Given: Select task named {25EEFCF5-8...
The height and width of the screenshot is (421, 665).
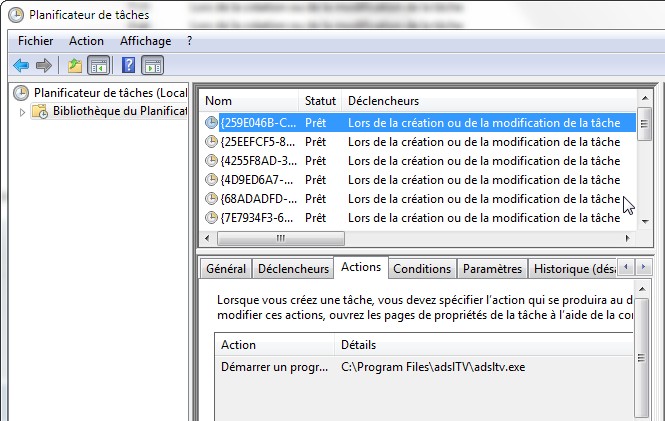Looking at the screenshot, I should (257, 142).
